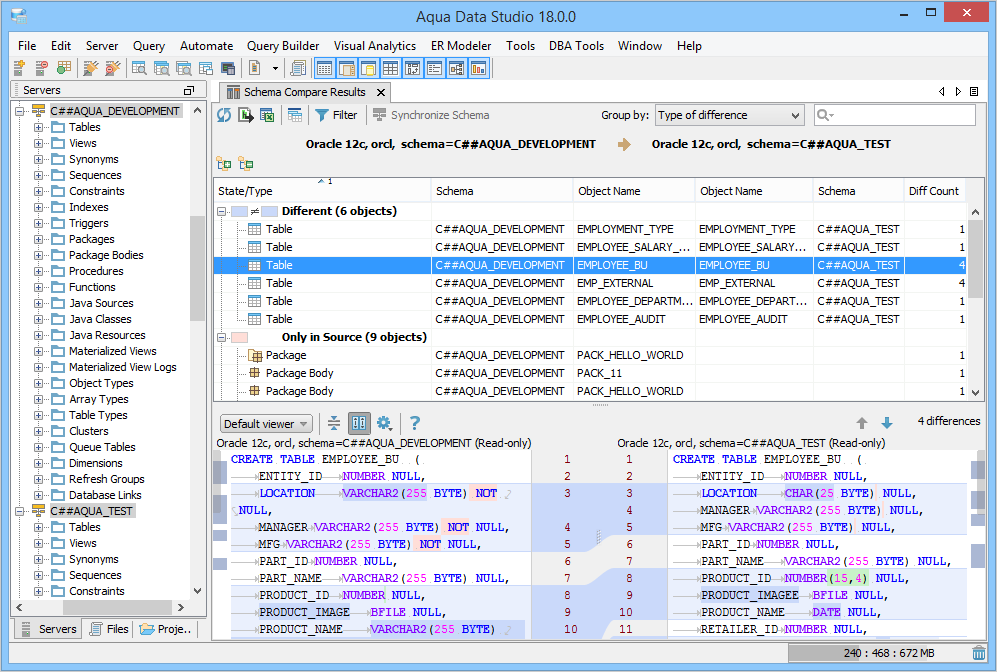Viewport: 997px width, 672px height.
Task: Click the register server icon in toolbar
Action: tap(19, 68)
